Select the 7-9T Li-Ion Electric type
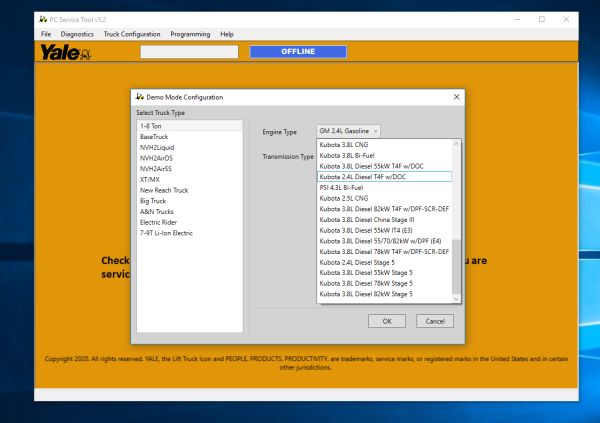600x423 pixels. [190, 233]
